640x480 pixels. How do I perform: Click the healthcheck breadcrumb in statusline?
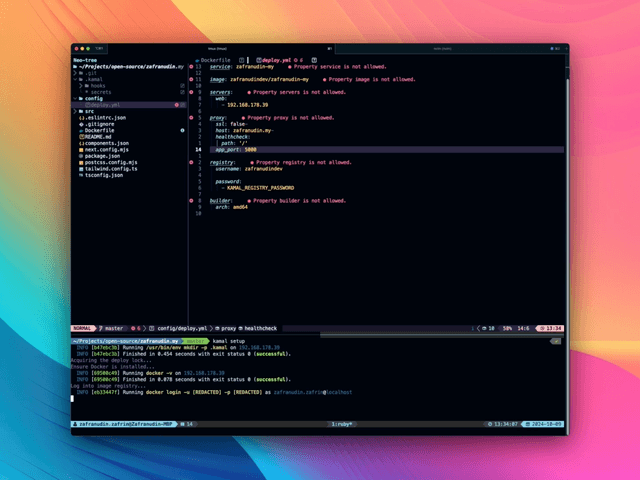(258, 328)
